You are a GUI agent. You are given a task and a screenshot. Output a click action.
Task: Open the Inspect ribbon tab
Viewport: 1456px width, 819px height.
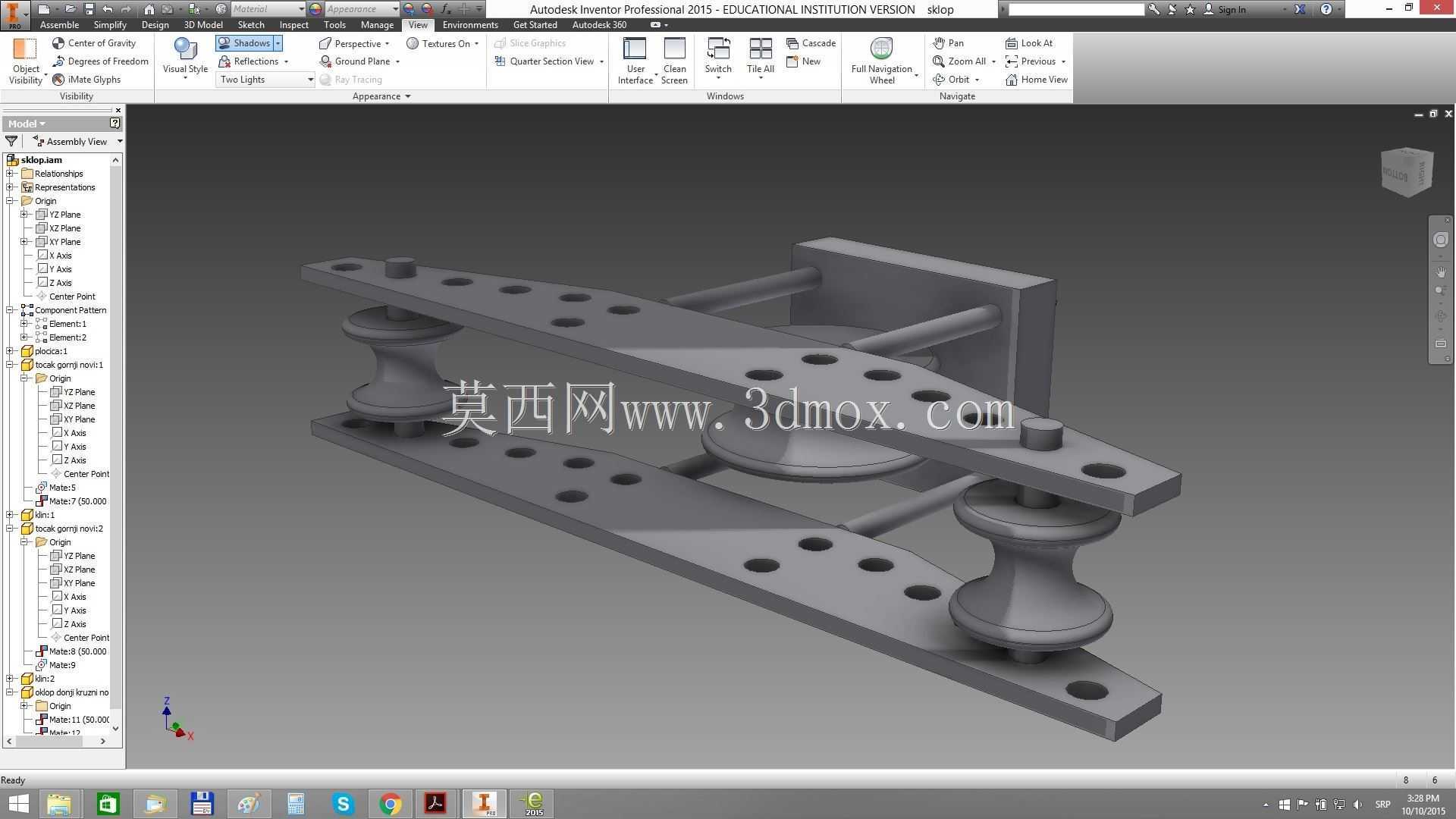pos(293,25)
